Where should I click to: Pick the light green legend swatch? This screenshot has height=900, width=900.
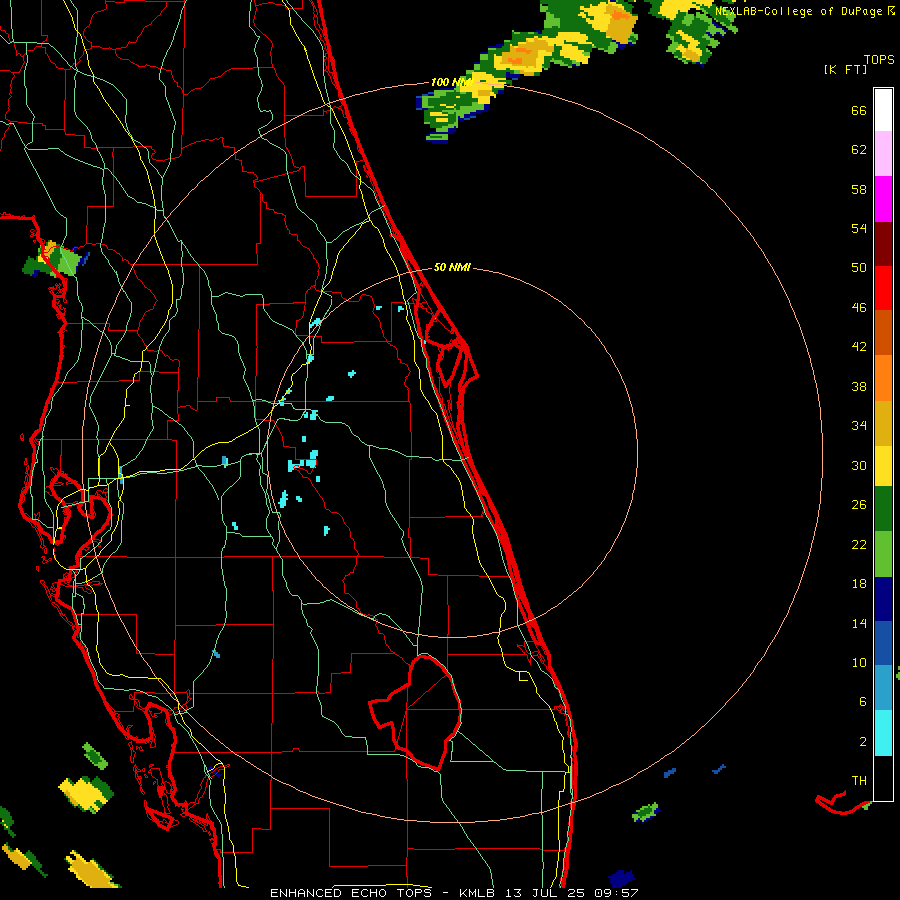tap(883, 554)
